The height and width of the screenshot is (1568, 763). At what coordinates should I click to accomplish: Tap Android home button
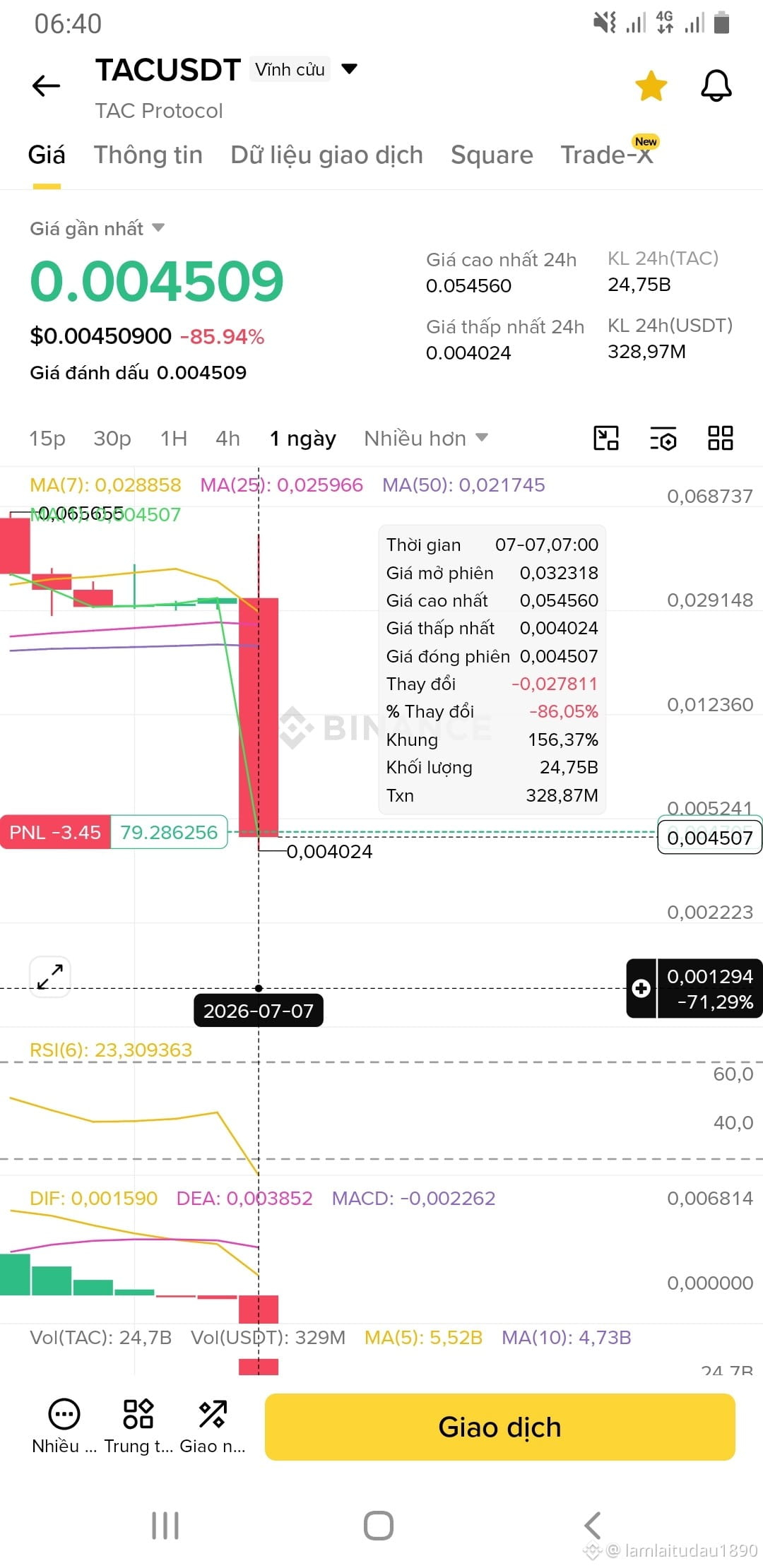[x=379, y=1526]
